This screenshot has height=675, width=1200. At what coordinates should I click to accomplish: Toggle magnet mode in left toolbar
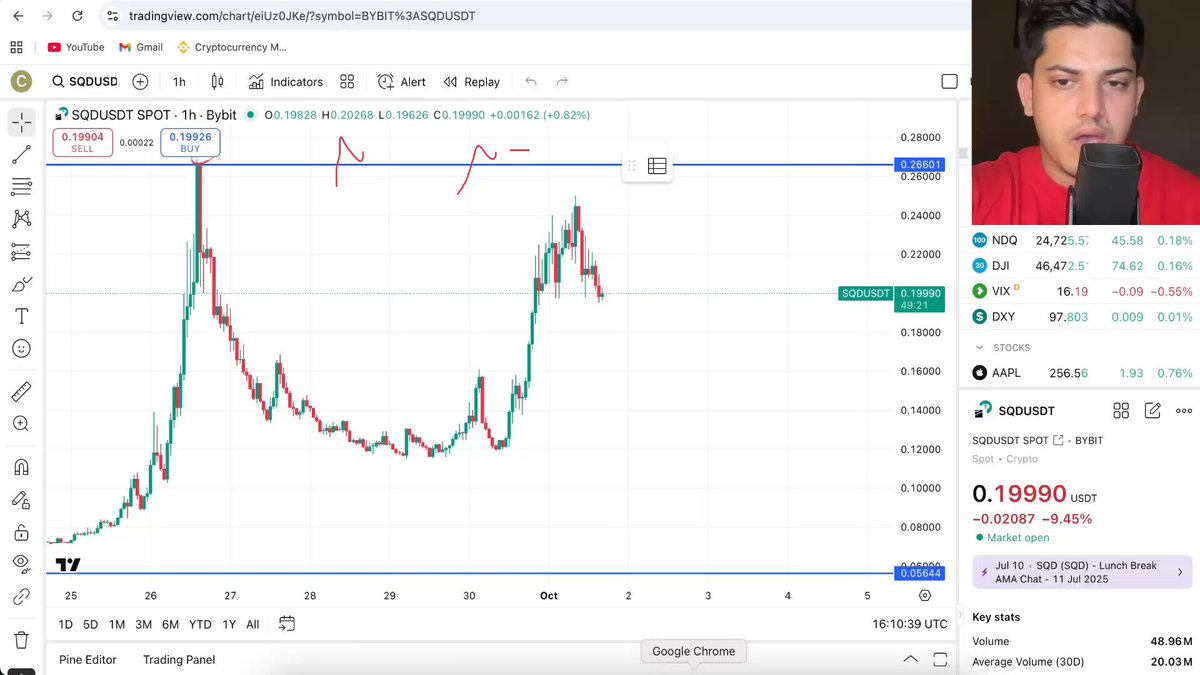pyautogui.click(x=21, y=467)
